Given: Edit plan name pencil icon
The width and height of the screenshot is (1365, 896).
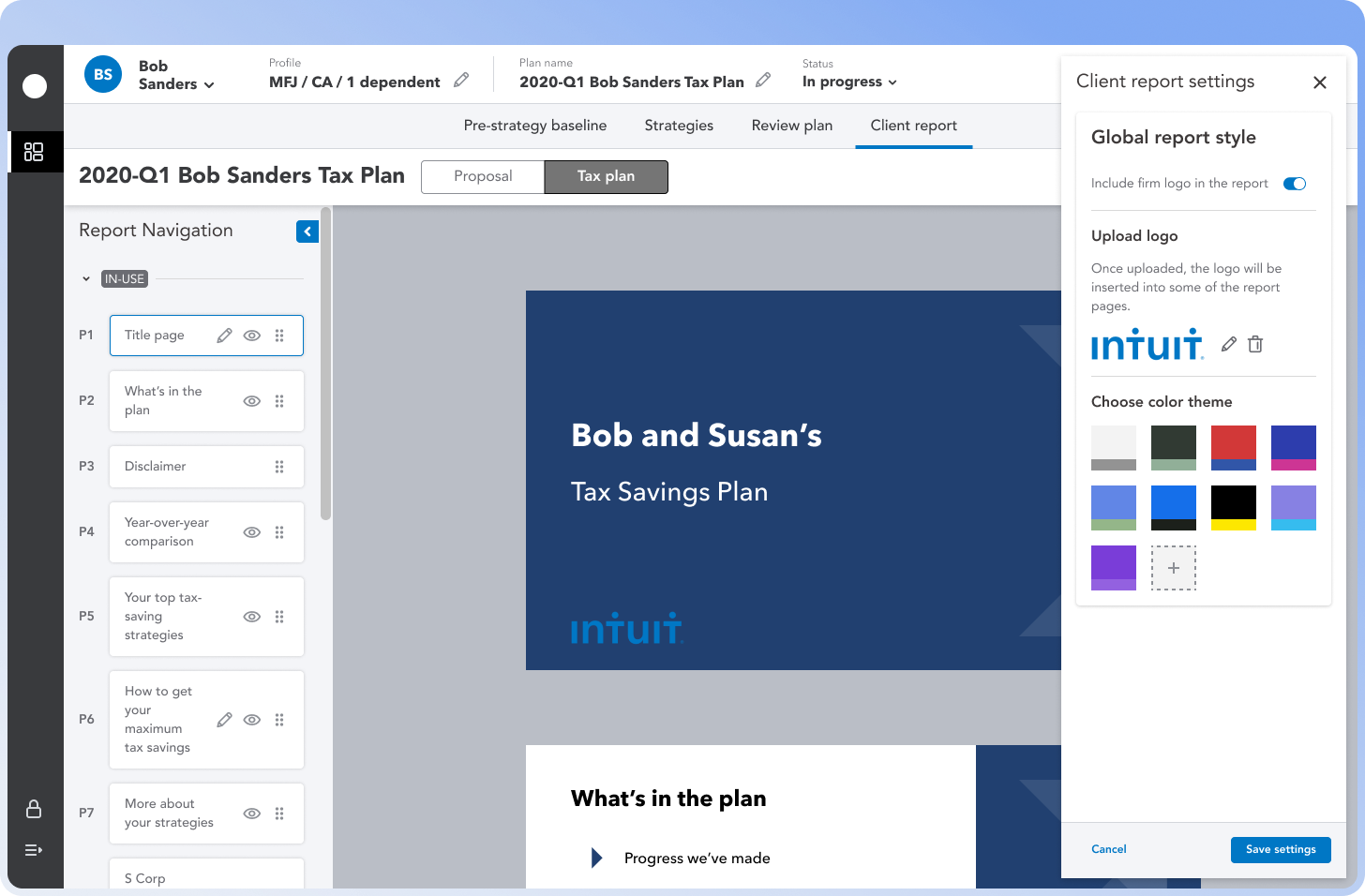Looking at the screenshot, I should coord(763,81).
